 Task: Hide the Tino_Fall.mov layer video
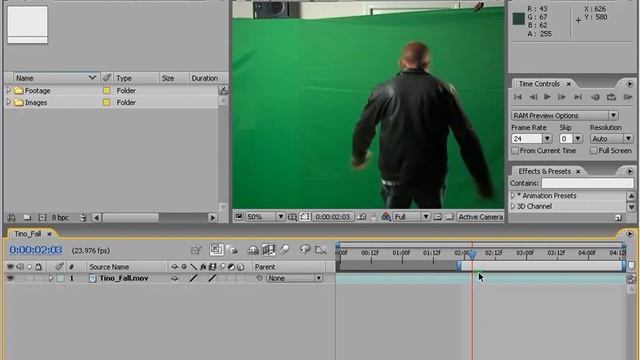10,278
